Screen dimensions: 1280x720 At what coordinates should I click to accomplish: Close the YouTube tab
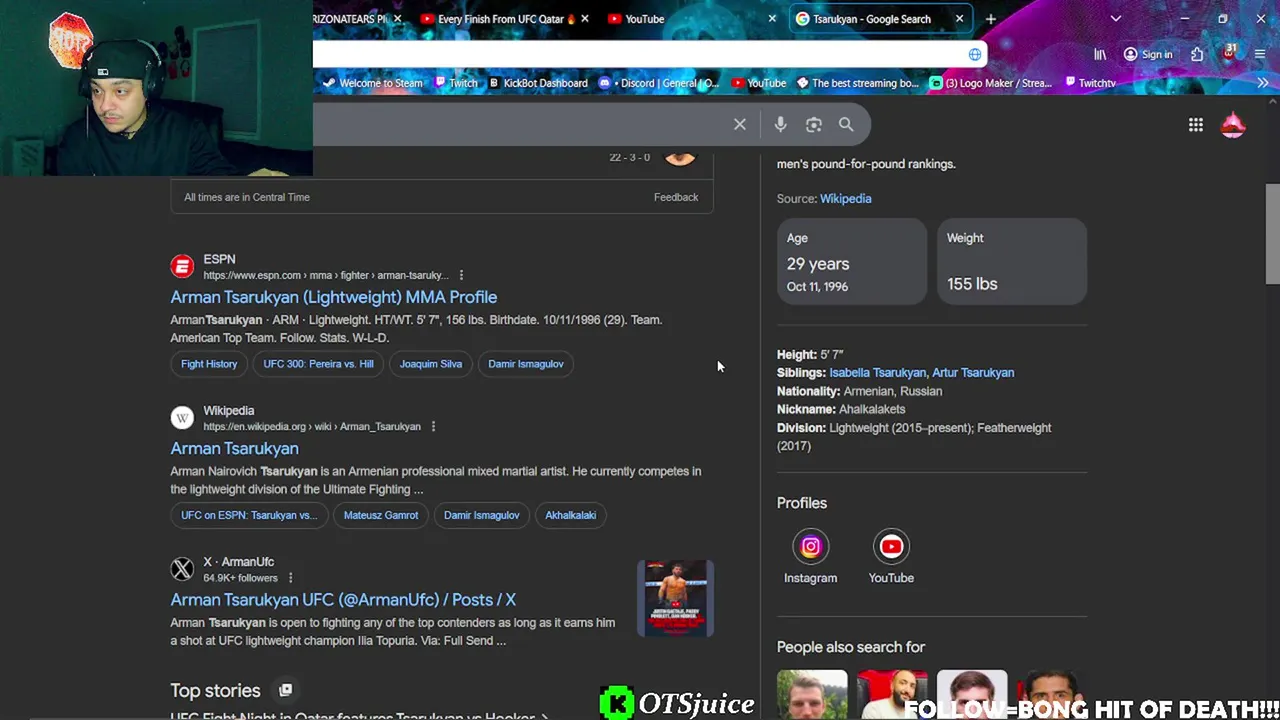click(772, 19)
